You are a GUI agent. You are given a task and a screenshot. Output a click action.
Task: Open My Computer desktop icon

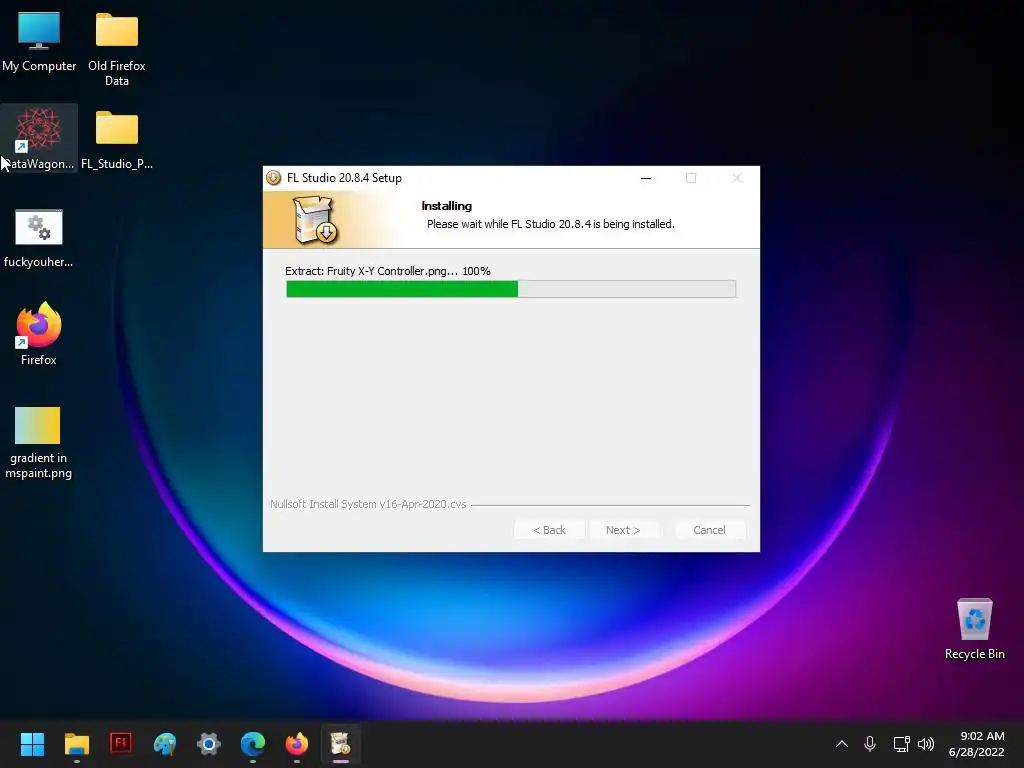tap(39, 41)
